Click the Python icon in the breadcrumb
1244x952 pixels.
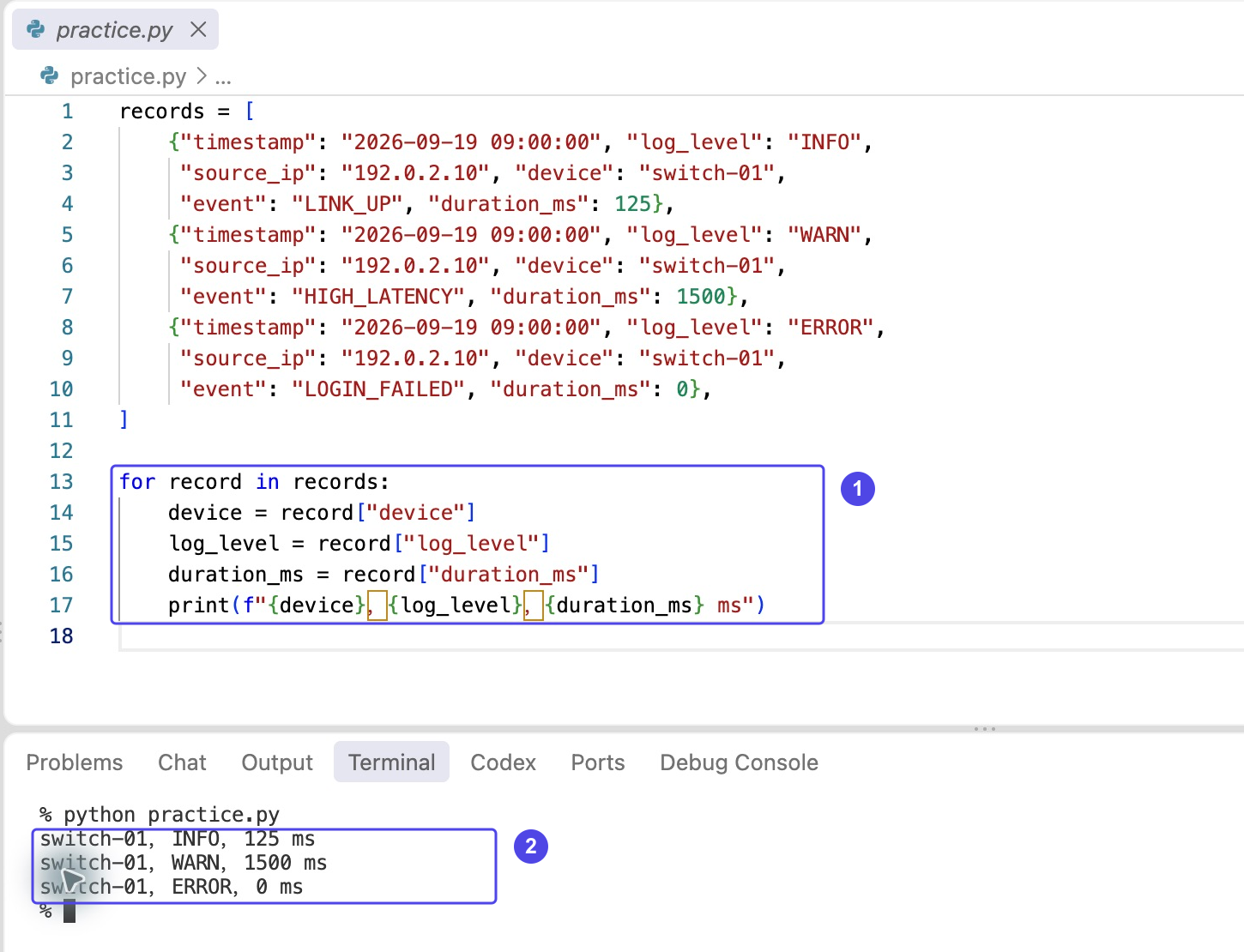tap(50, 76)
